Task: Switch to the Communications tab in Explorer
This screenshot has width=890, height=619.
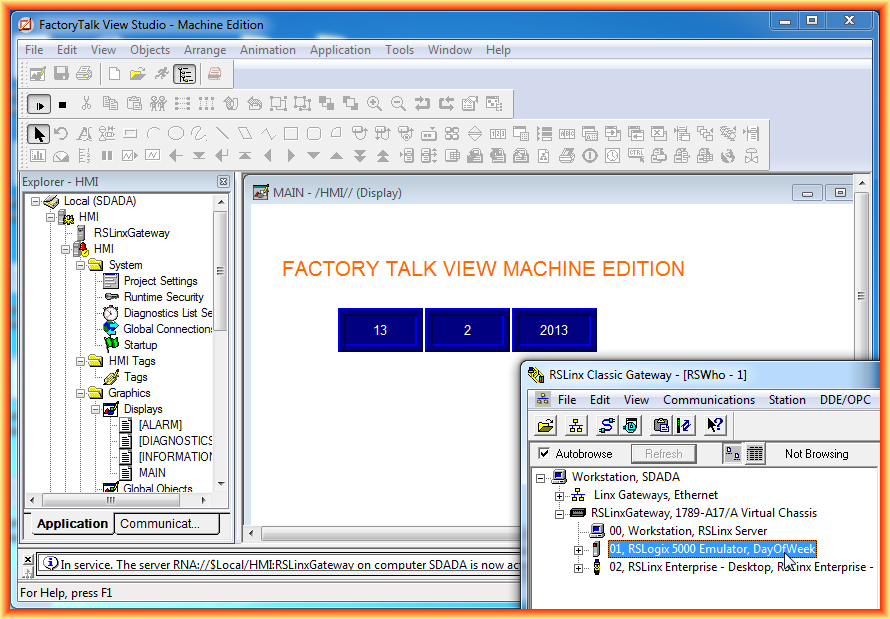Action: point(170,523)
